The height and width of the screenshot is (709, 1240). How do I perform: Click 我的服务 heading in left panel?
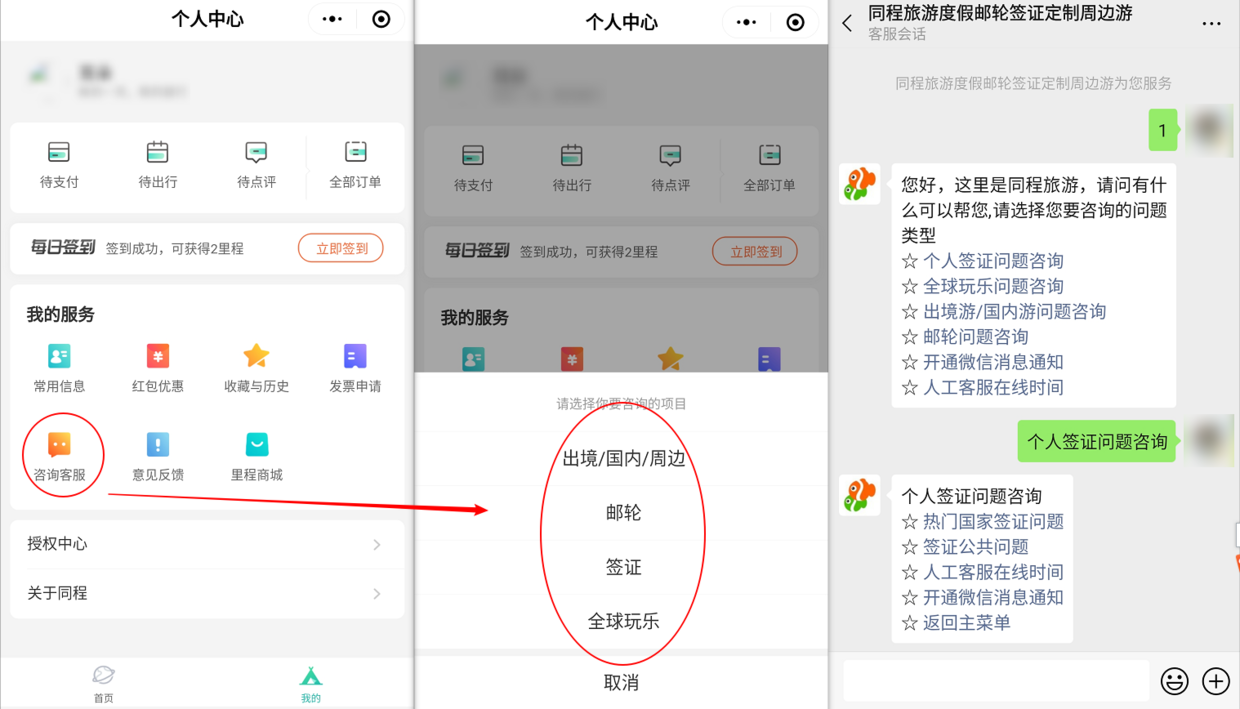point(61,315)
